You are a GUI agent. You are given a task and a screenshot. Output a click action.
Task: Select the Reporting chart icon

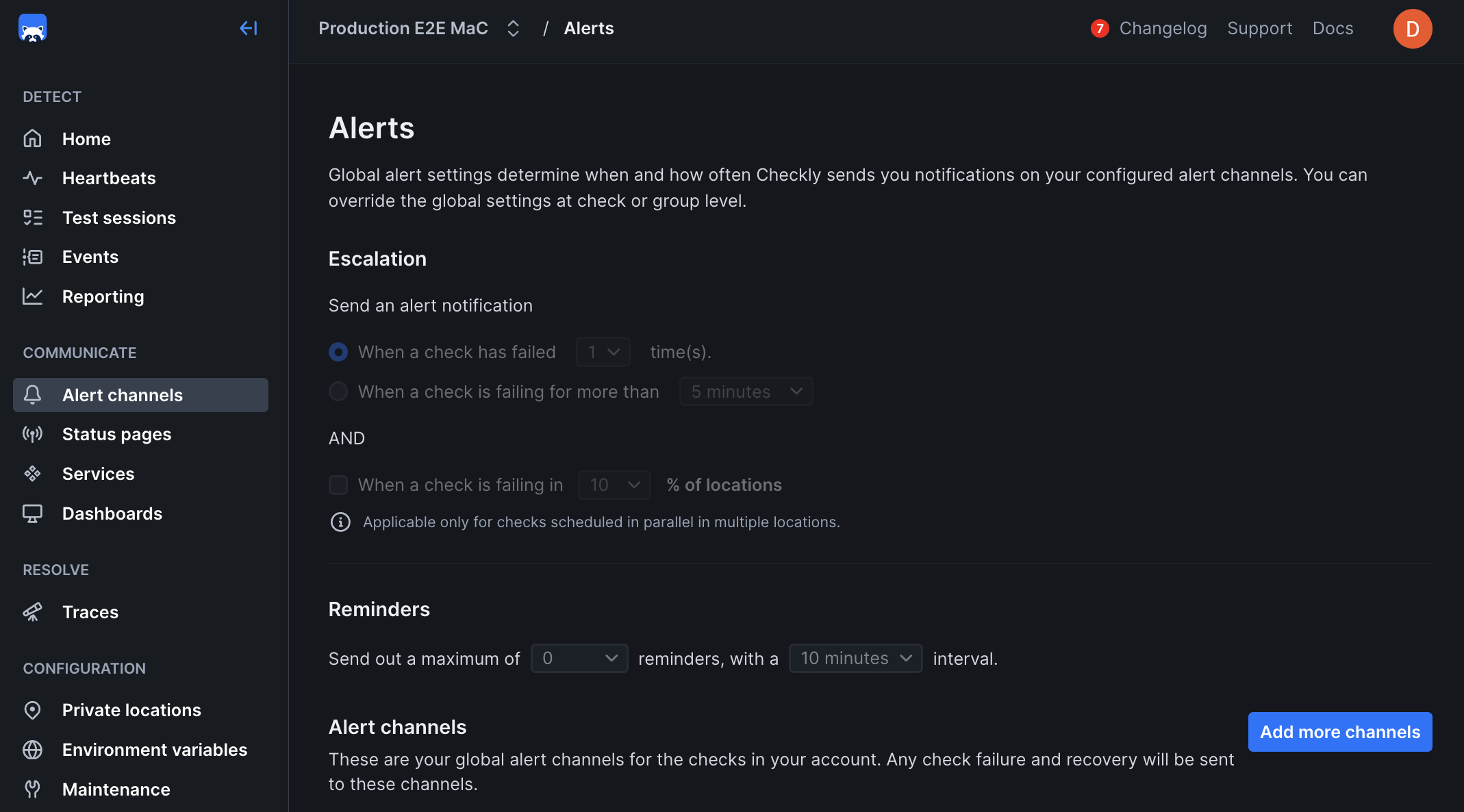click(33, 296)
